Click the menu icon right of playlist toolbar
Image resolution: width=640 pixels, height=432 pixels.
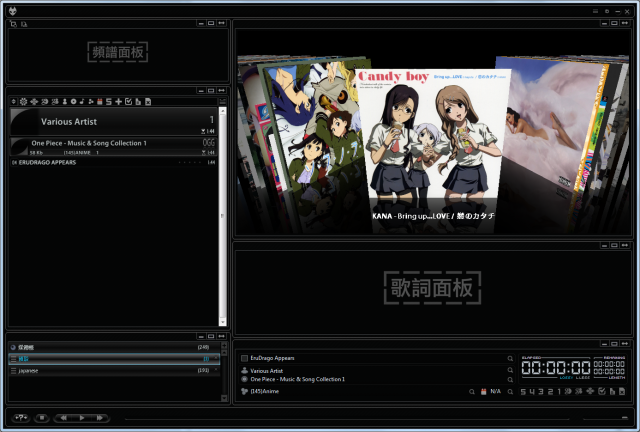click(x=222, y=101)
